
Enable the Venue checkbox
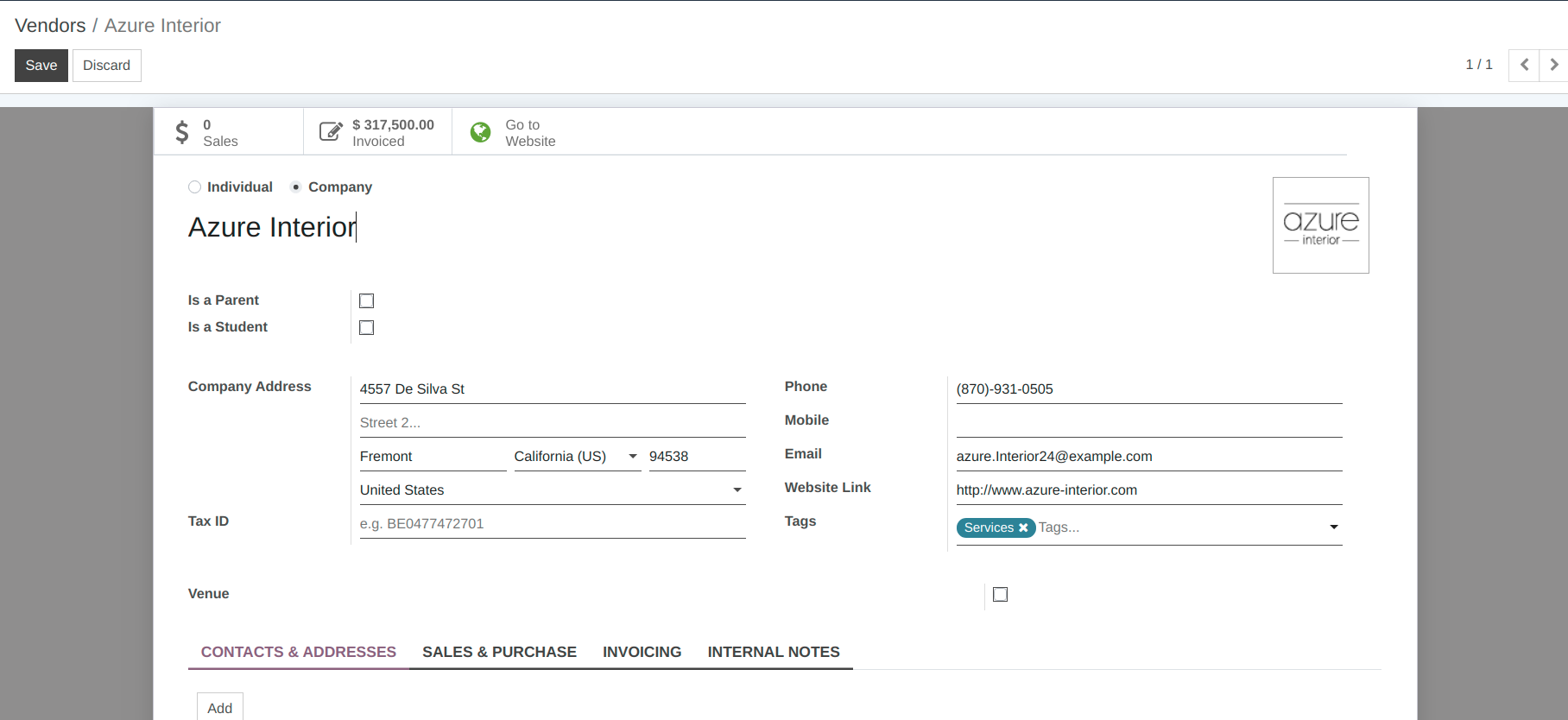pyautogui.click(x=1001, y=594)
